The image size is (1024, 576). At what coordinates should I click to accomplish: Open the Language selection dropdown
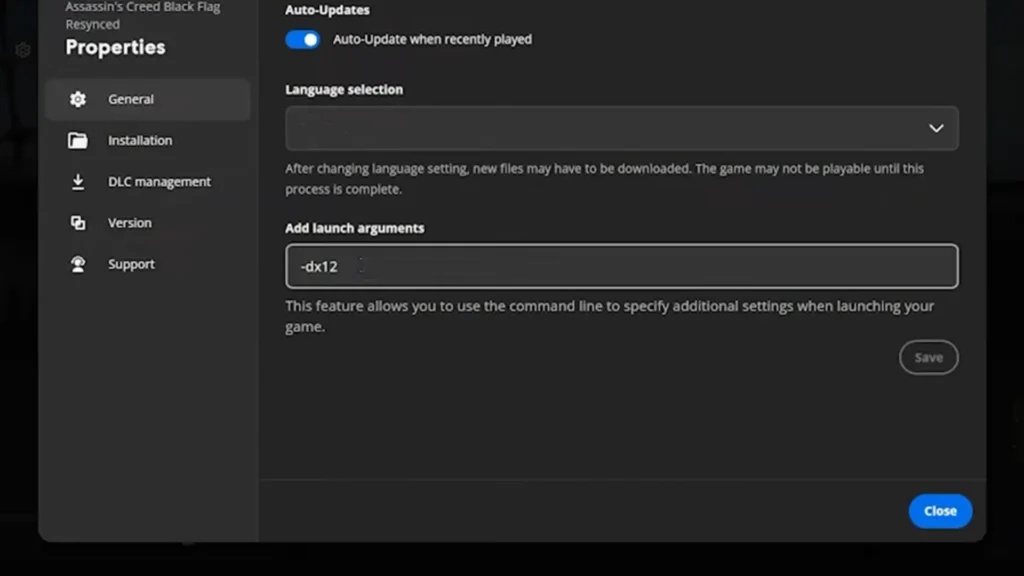coord(622,129)
